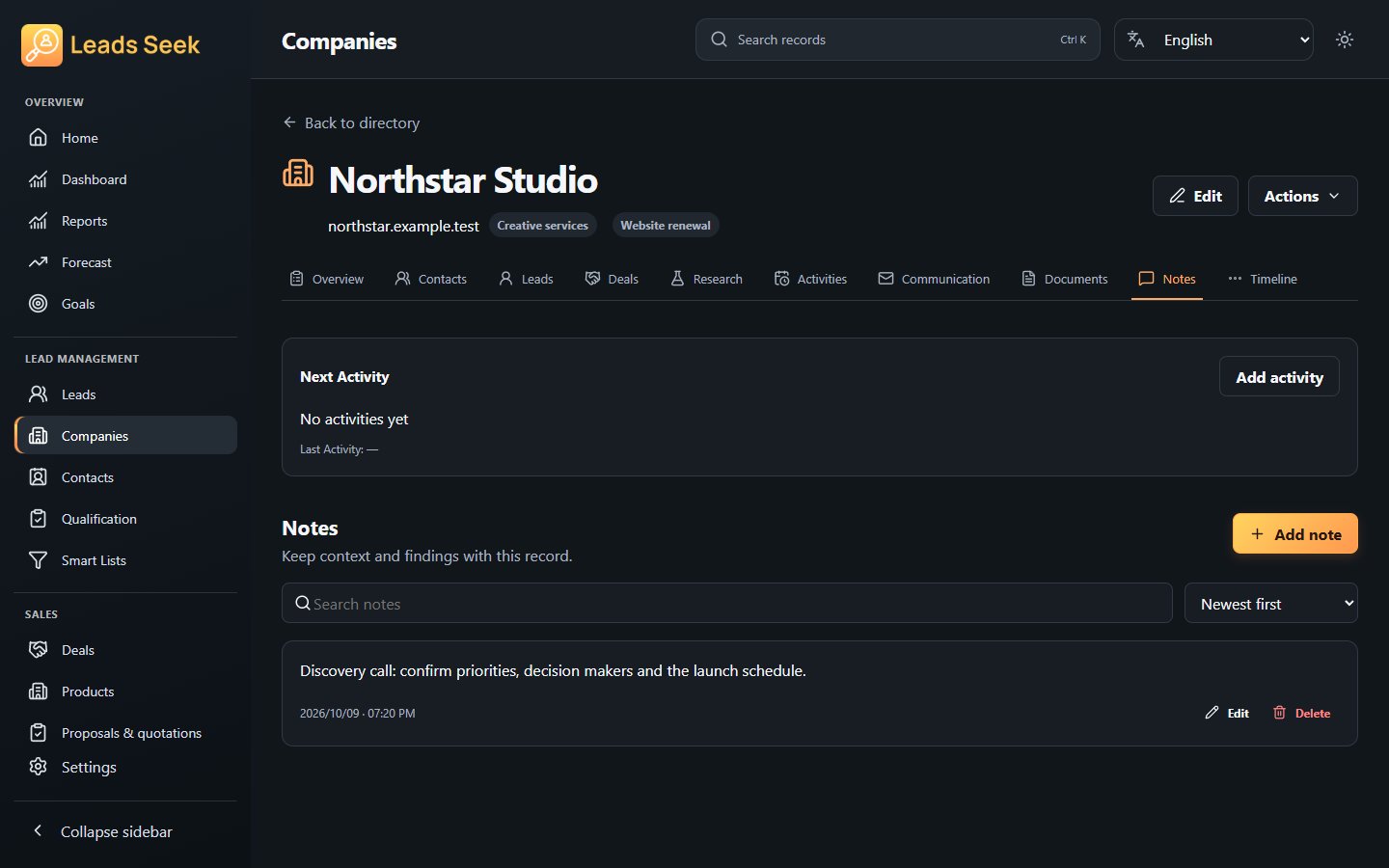Open Smart Lists
The height and width of the screenshot is (868, 1389).
(x=125, y=560)
